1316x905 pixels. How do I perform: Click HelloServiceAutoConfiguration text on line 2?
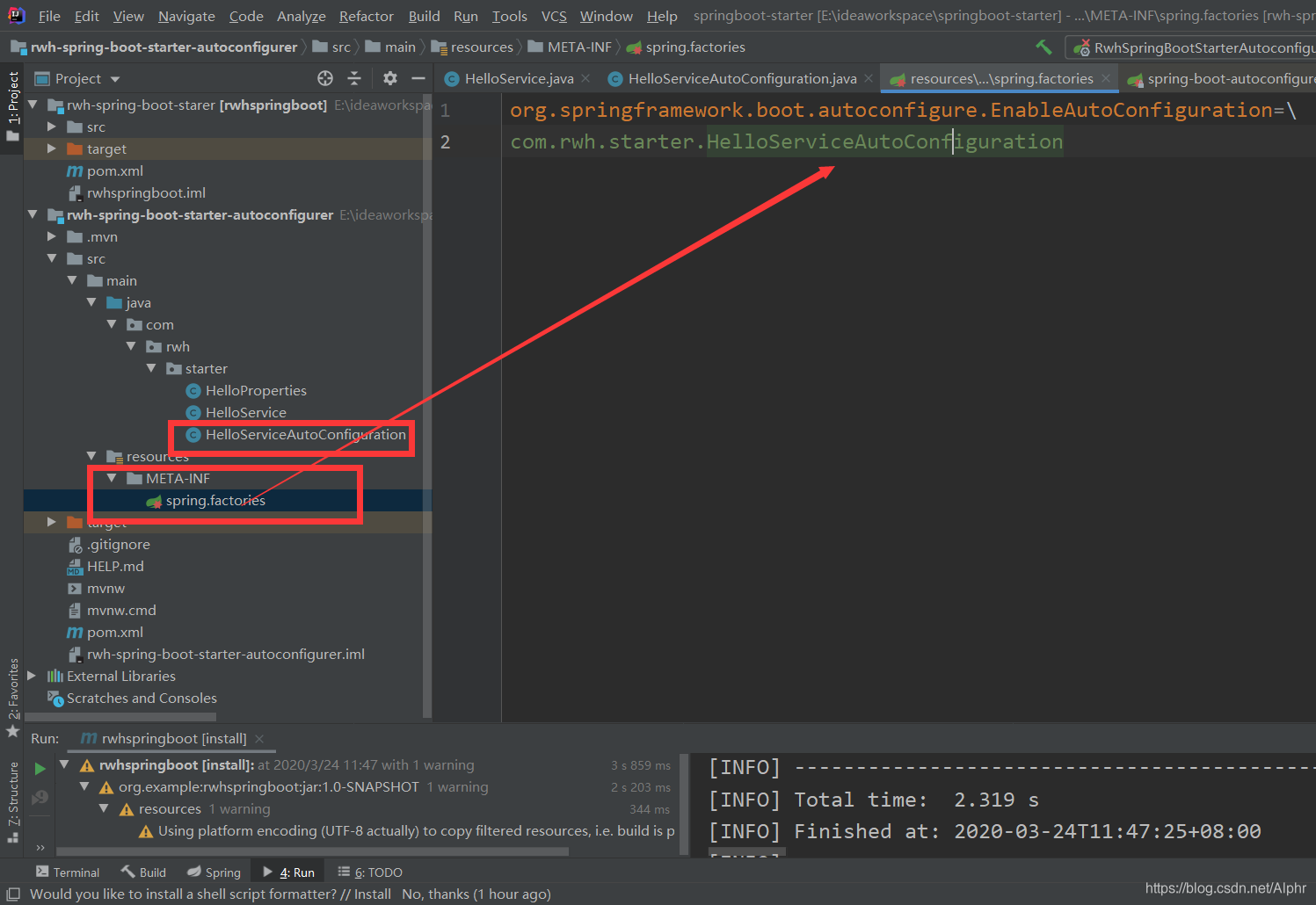pos(884,141)
